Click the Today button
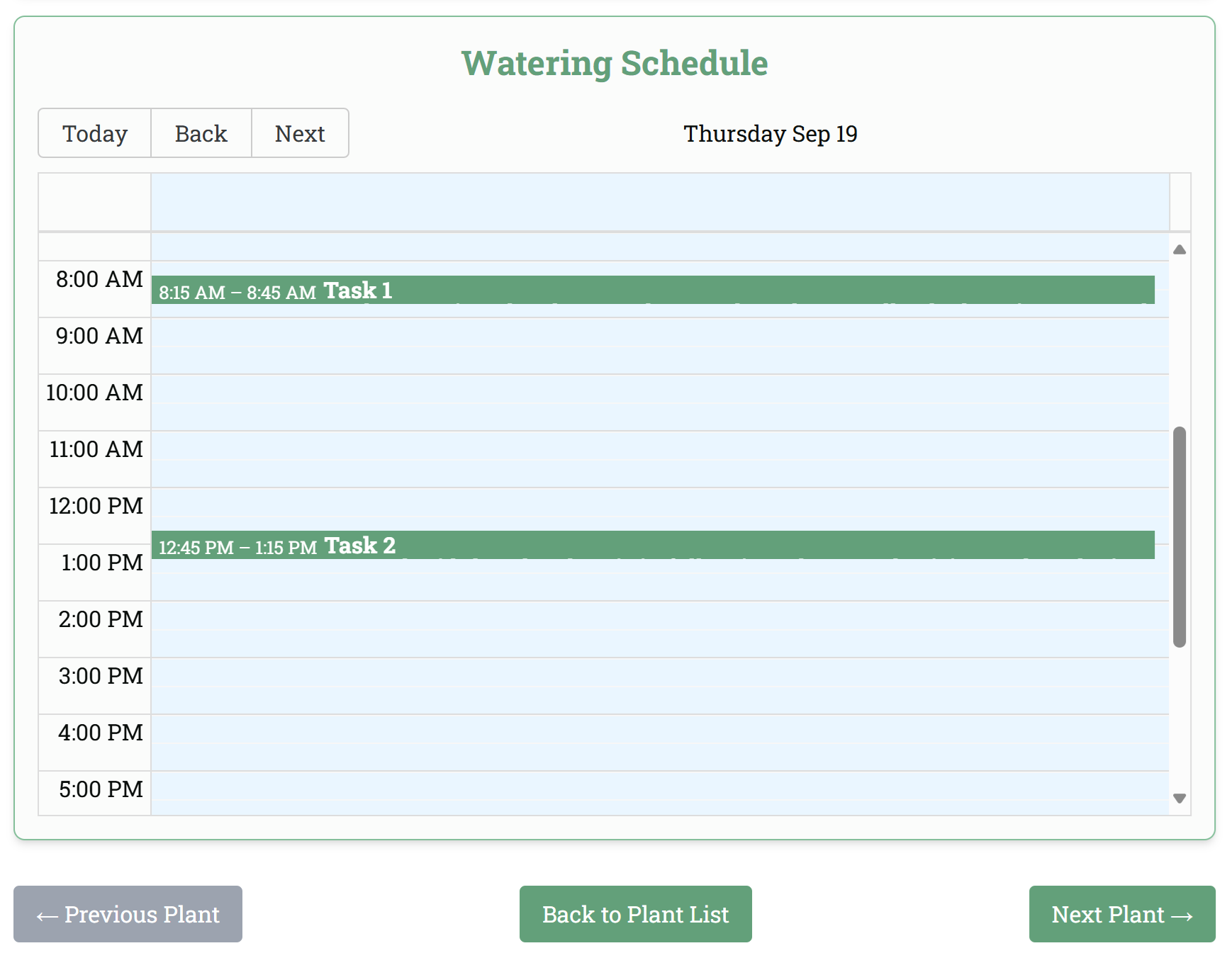 coord(94,133)
